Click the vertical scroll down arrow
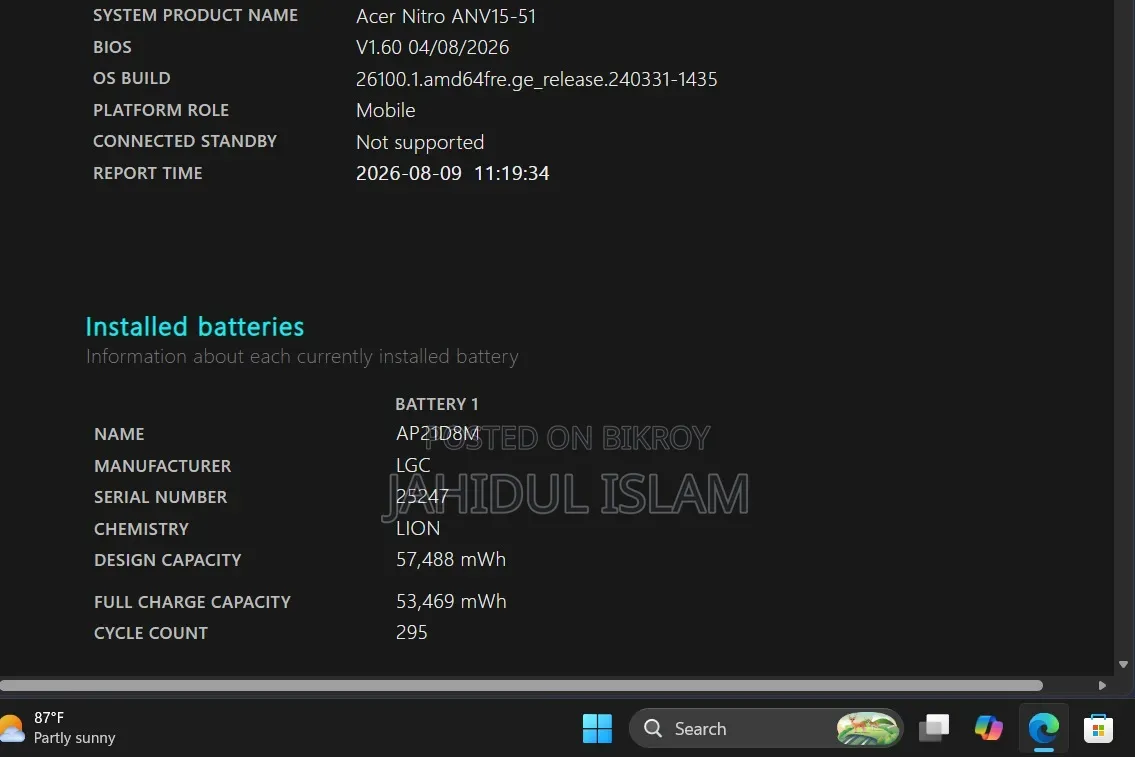The width and height of the screenshot is (1135, 757). (1123, 664)
